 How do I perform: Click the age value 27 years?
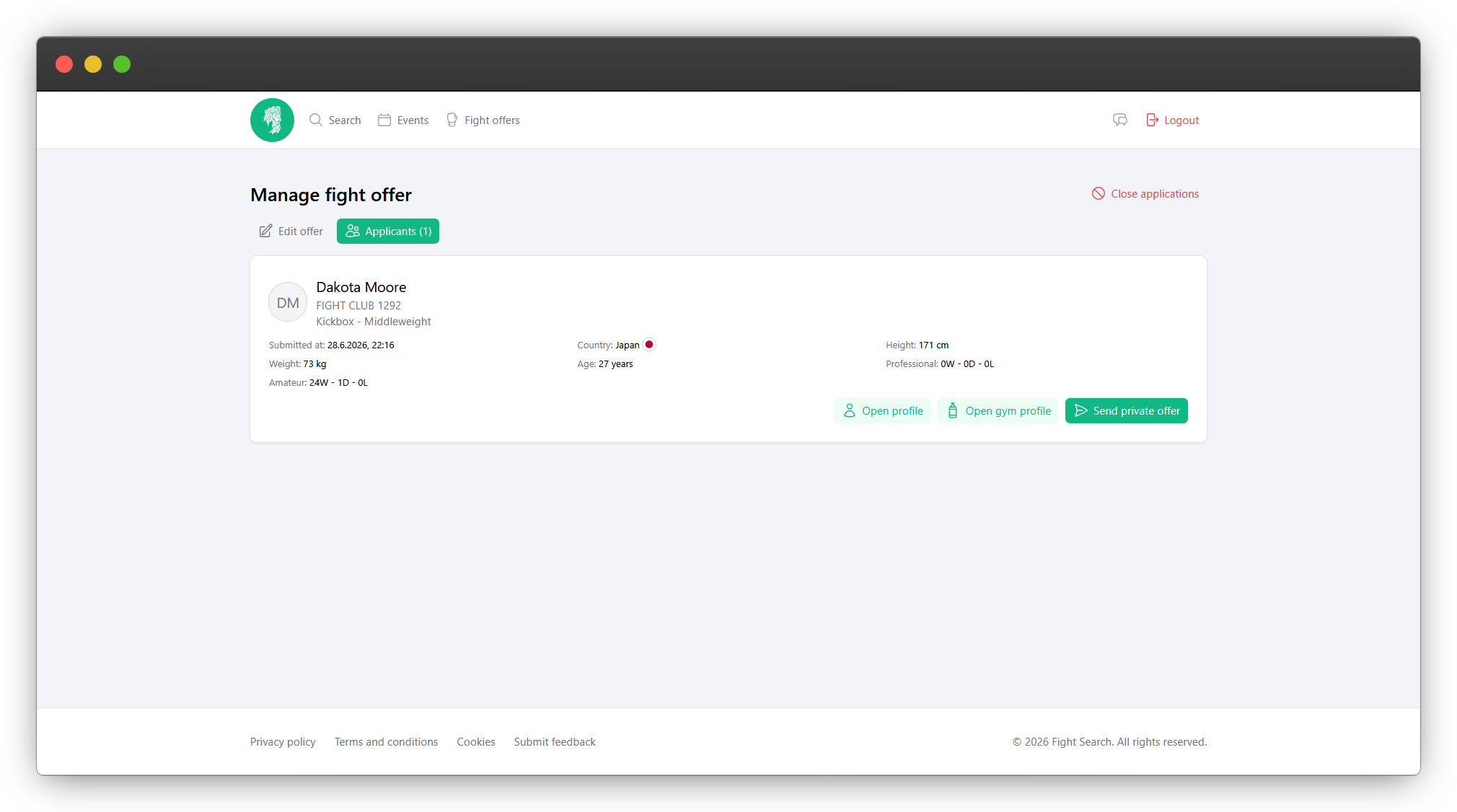616,363
